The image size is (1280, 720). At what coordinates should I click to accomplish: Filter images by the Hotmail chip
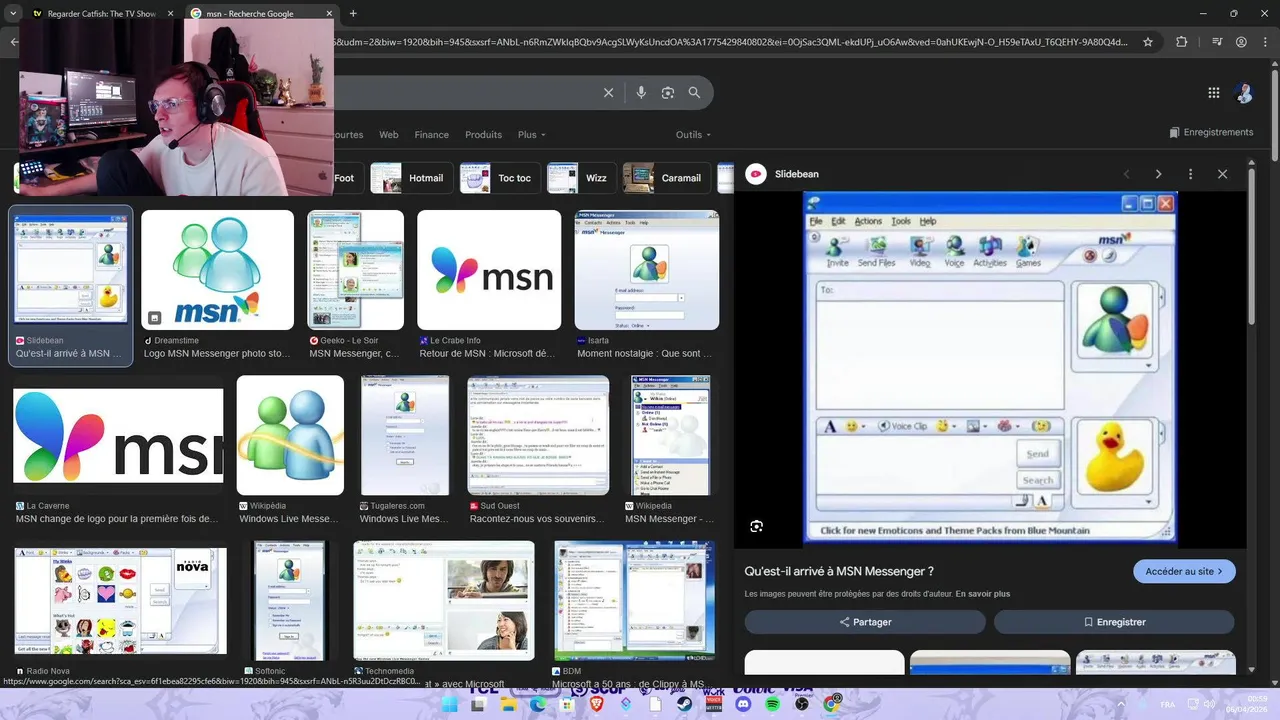pos(411,178)
